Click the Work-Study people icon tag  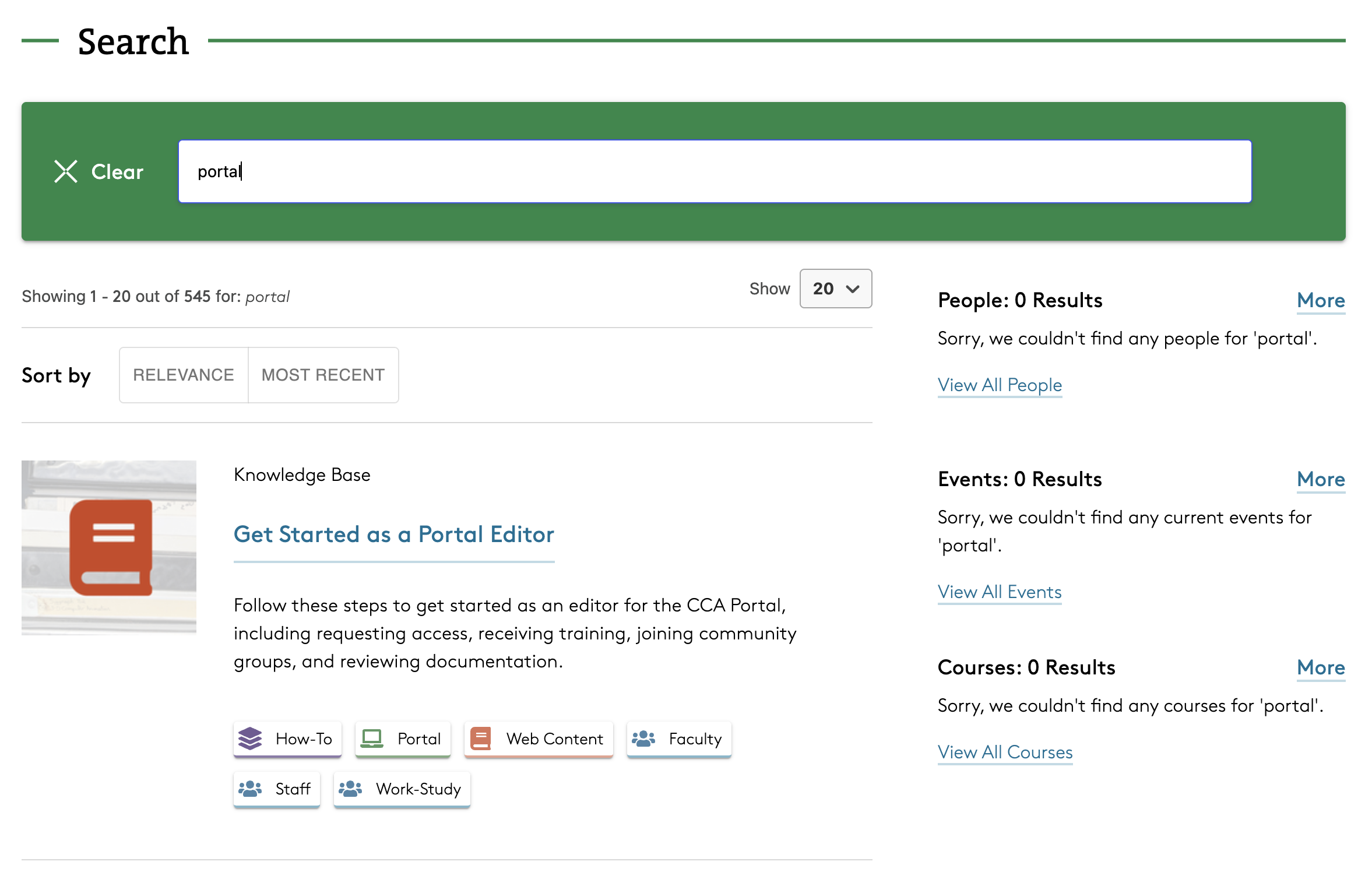pyautogui.click(x=402, y=789)
